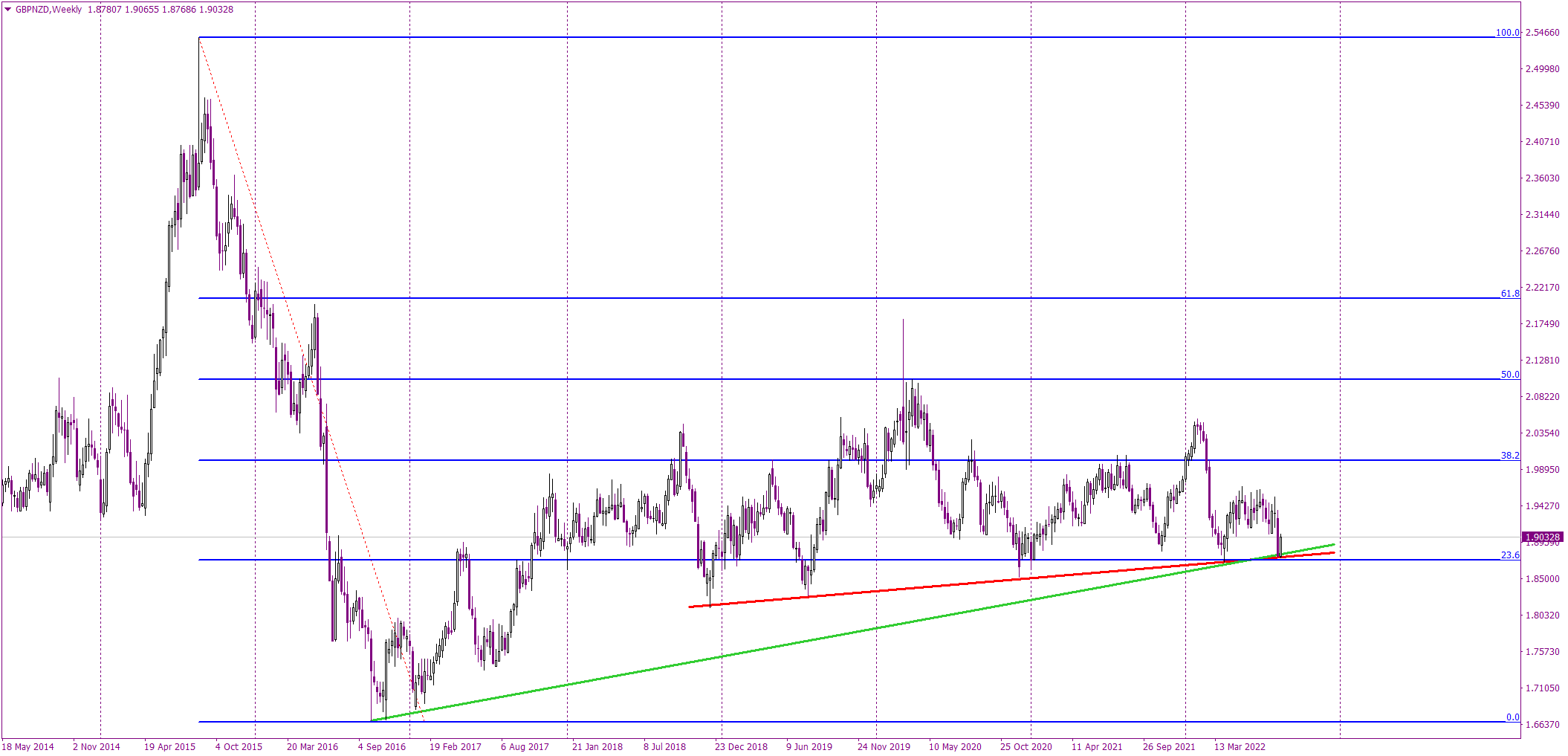Click the open price value 1.87807

(105, 10)
